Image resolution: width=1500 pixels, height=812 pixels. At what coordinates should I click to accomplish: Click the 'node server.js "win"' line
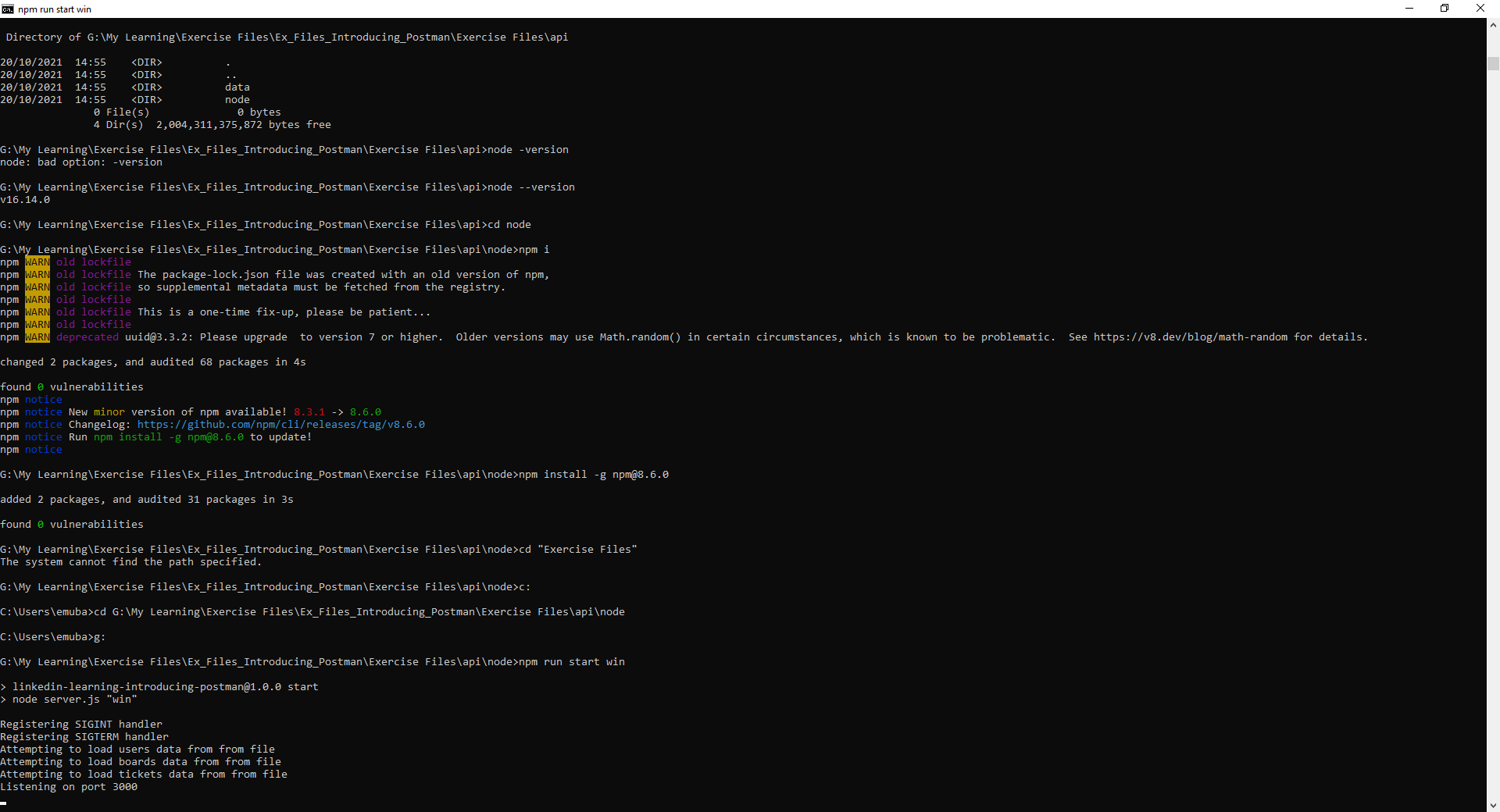click(x=69, y=700)
